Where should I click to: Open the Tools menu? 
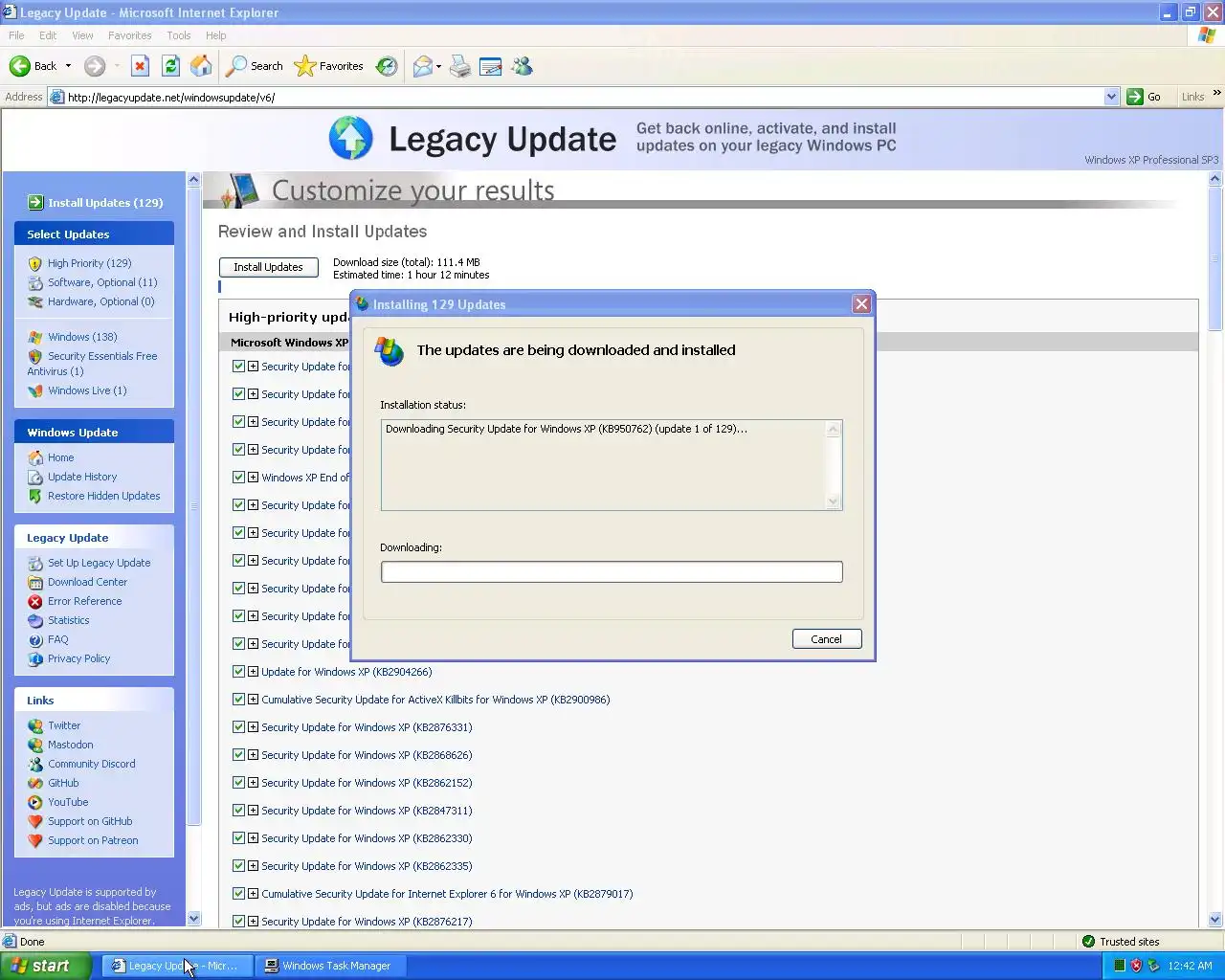click(178, 35)
